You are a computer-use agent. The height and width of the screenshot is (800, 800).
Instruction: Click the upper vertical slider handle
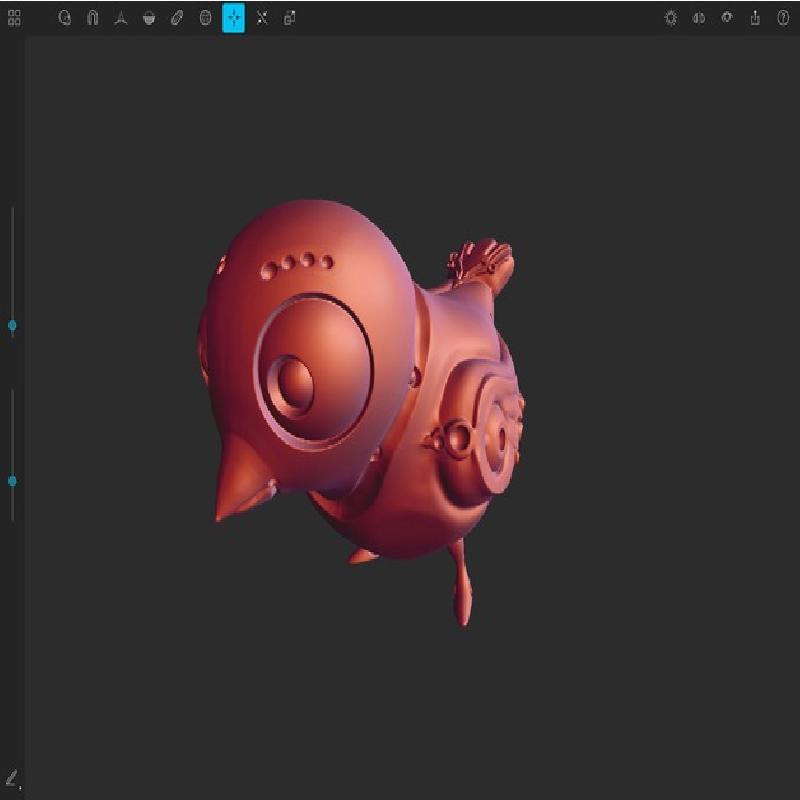(x=12, y=326)
